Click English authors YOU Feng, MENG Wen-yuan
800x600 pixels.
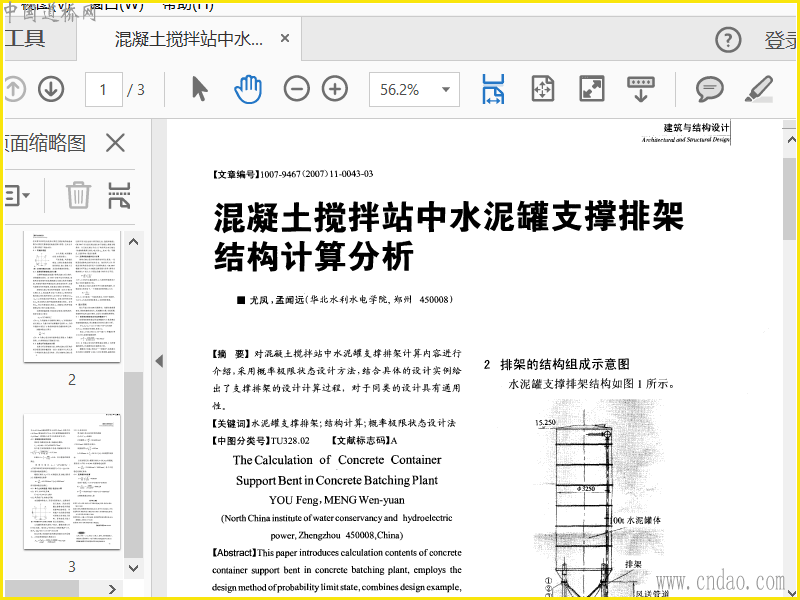pyautogui.click(x=336, y=500)
